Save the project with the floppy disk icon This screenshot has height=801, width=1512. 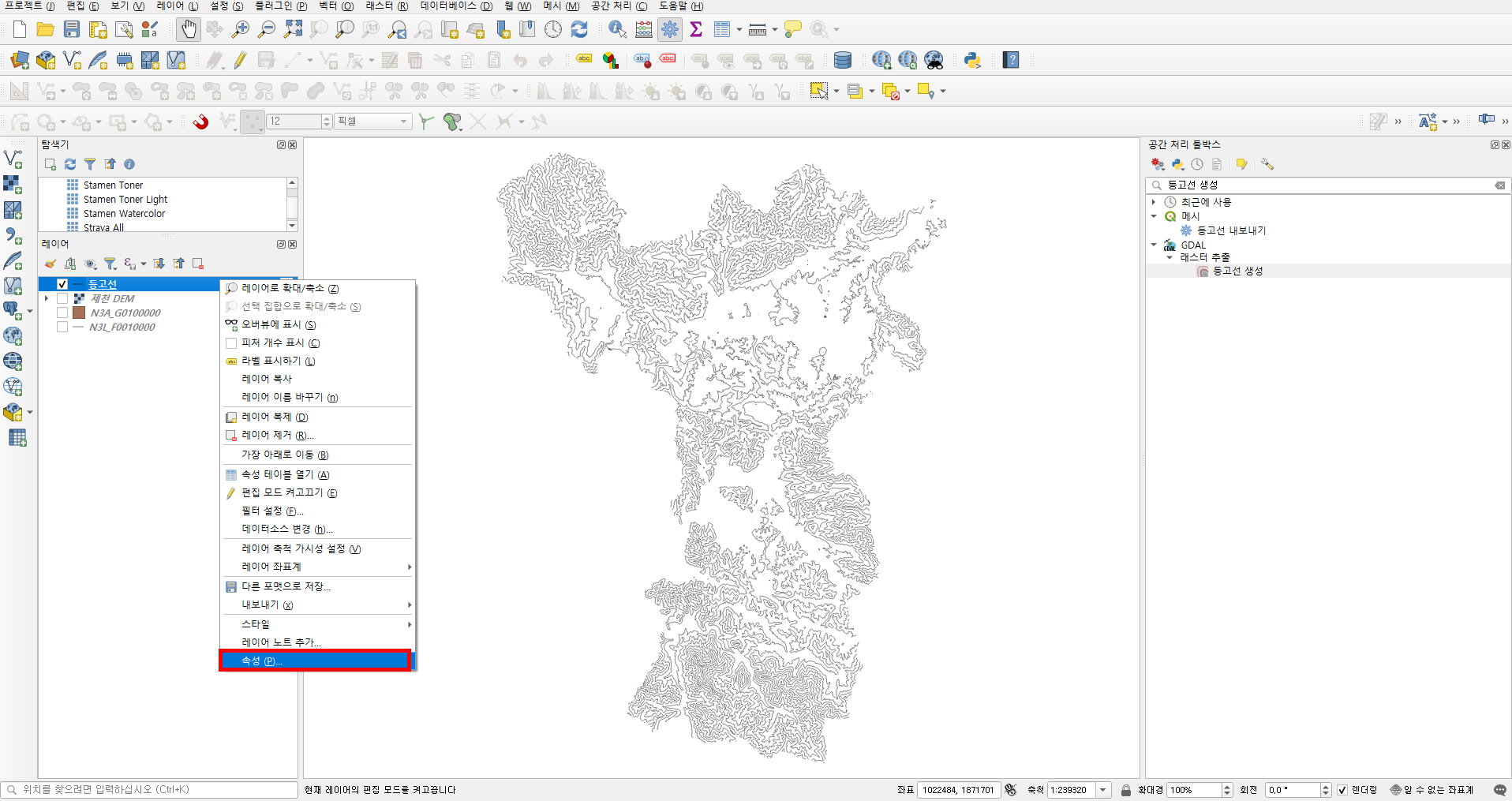(72, 30)
